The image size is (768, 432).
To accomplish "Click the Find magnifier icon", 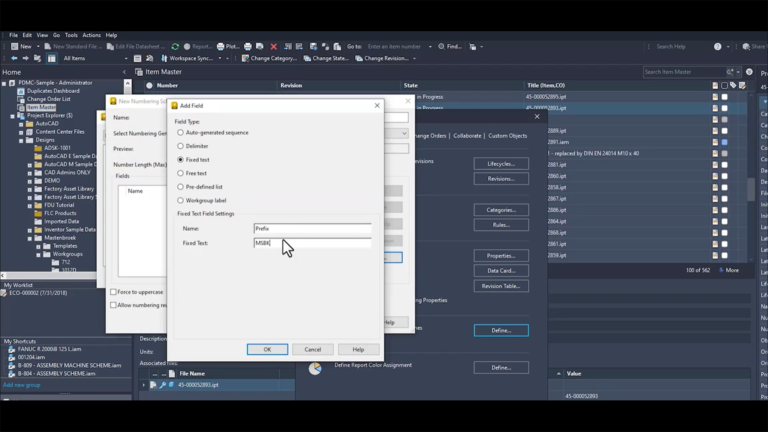I will [x=441, y=47].
